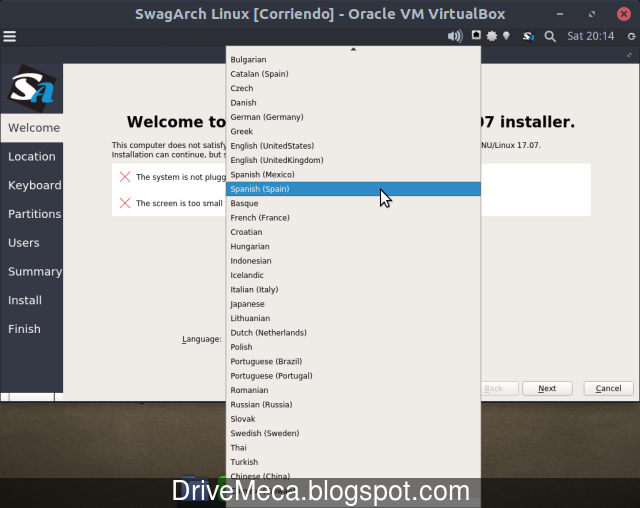The image size is (640, 508).
Task: Open Install step in sidebar
Action: pos(32,300)
